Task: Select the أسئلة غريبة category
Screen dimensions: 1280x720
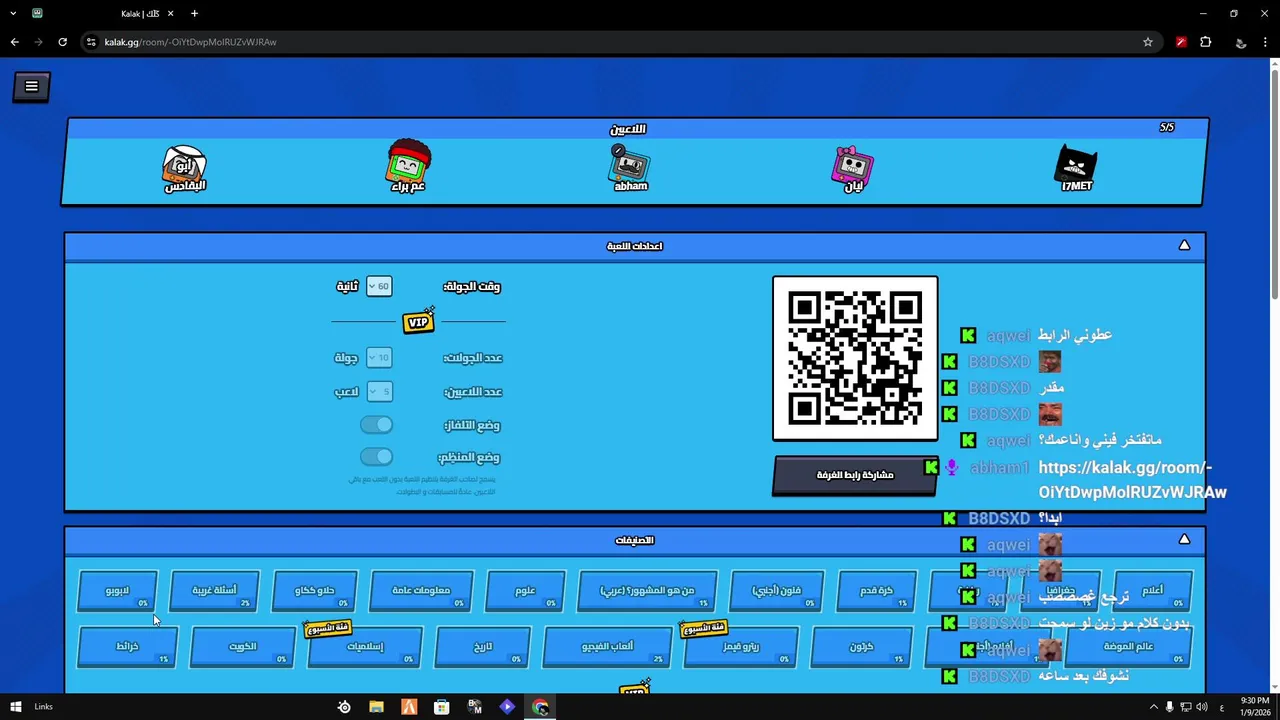Action: coord(215,590)
